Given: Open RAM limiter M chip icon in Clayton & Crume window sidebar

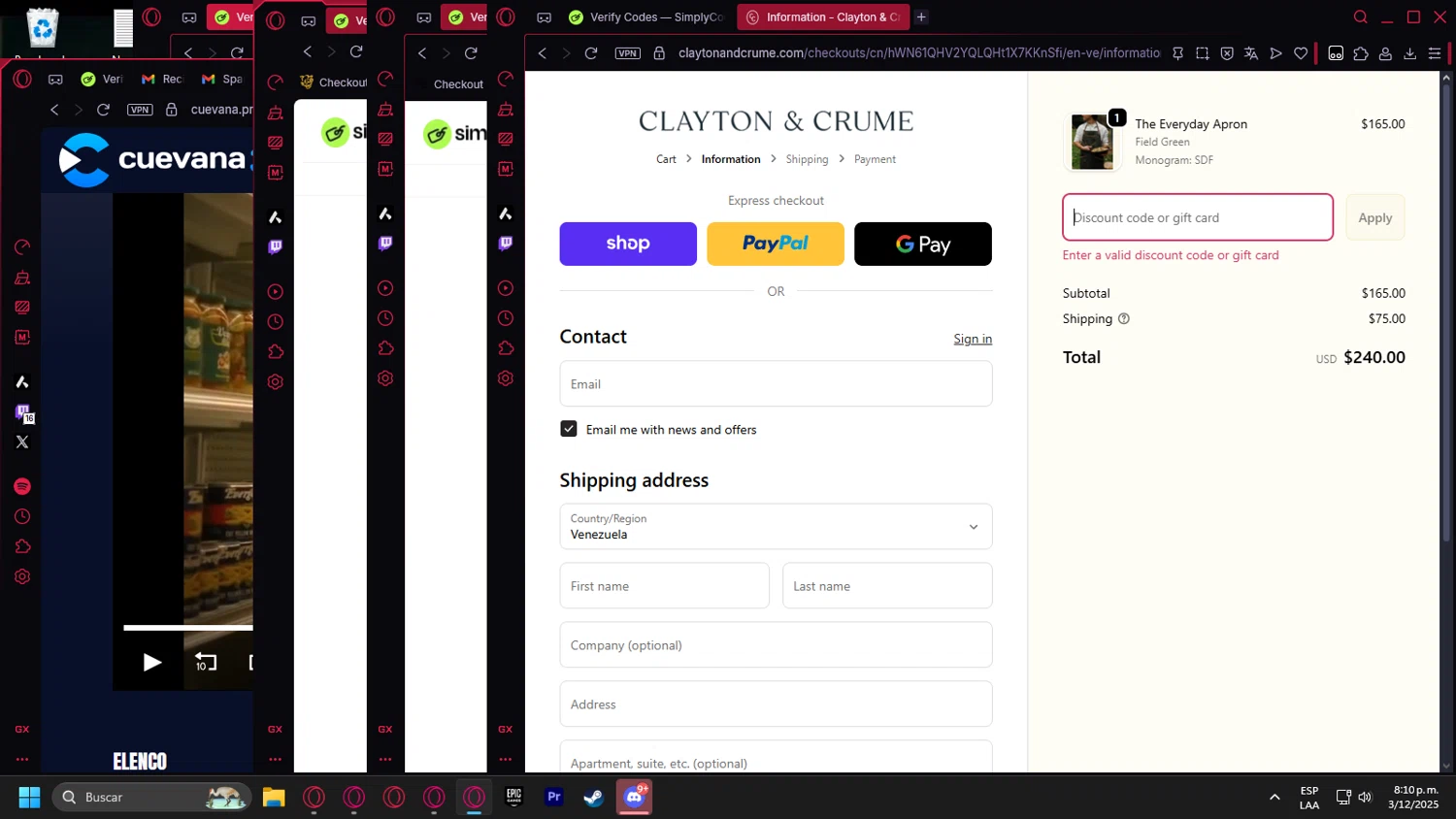Looking at the screenshot, I should click(506, 169).
